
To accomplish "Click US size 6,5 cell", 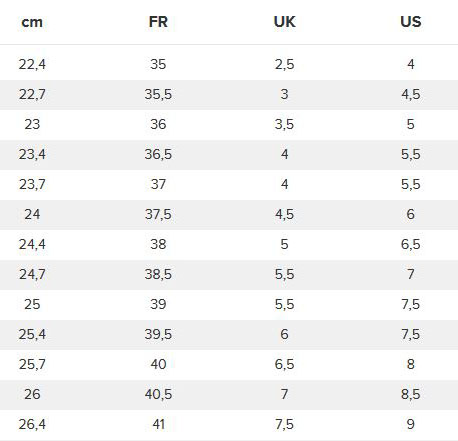I will (411, 244).
